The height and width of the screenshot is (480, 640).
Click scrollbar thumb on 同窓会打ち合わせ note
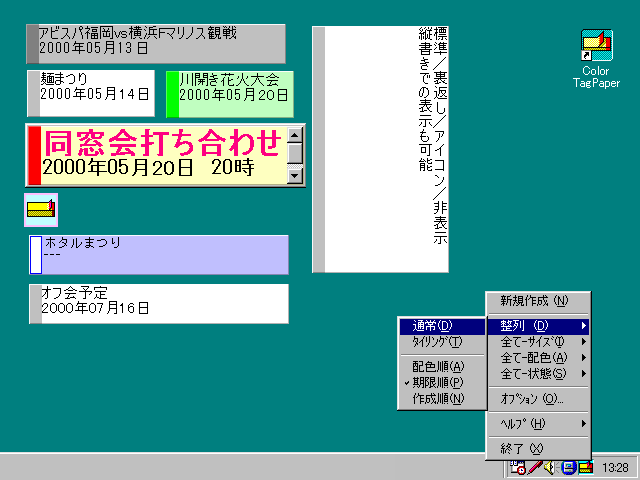295,153
